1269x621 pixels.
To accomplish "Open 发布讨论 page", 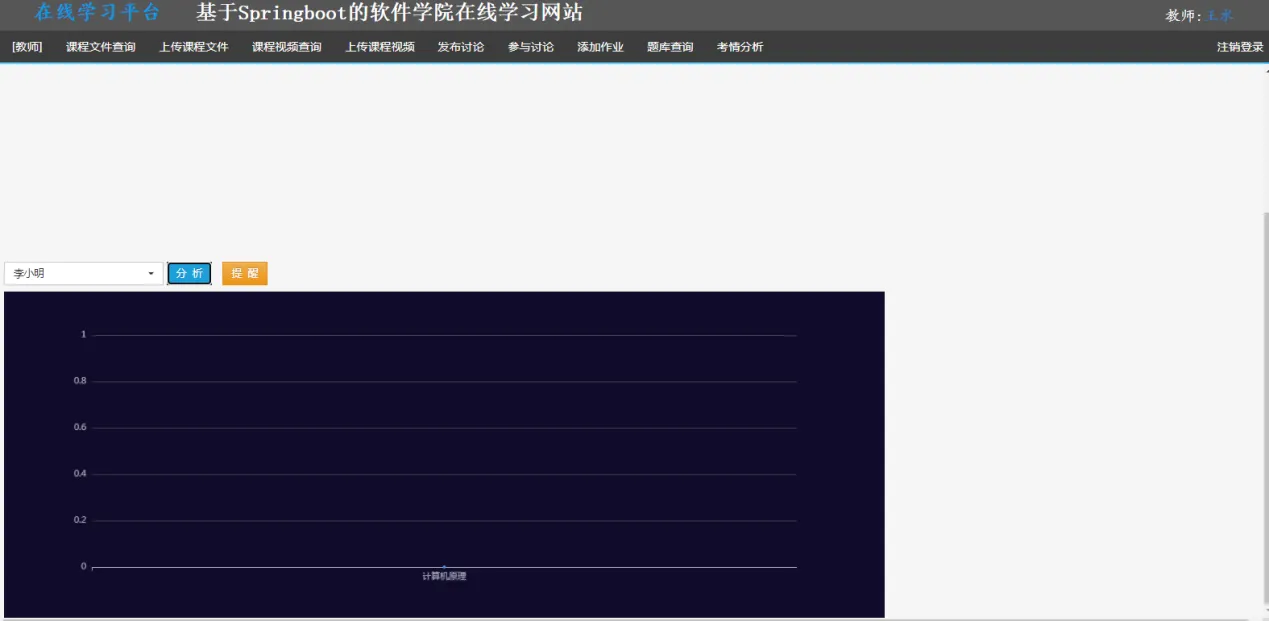I will point(461,47).
